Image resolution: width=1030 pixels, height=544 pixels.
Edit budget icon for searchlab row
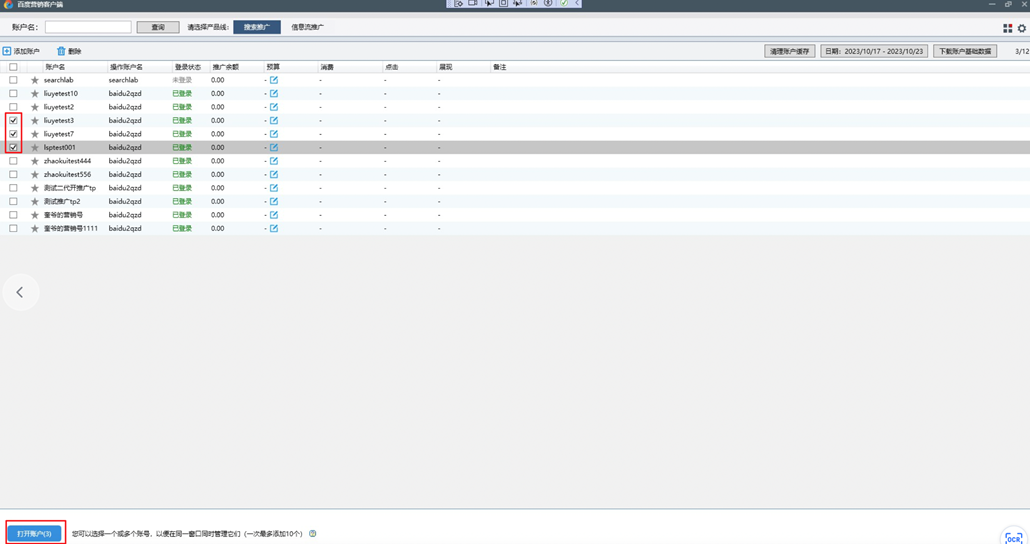click(274, 80)
